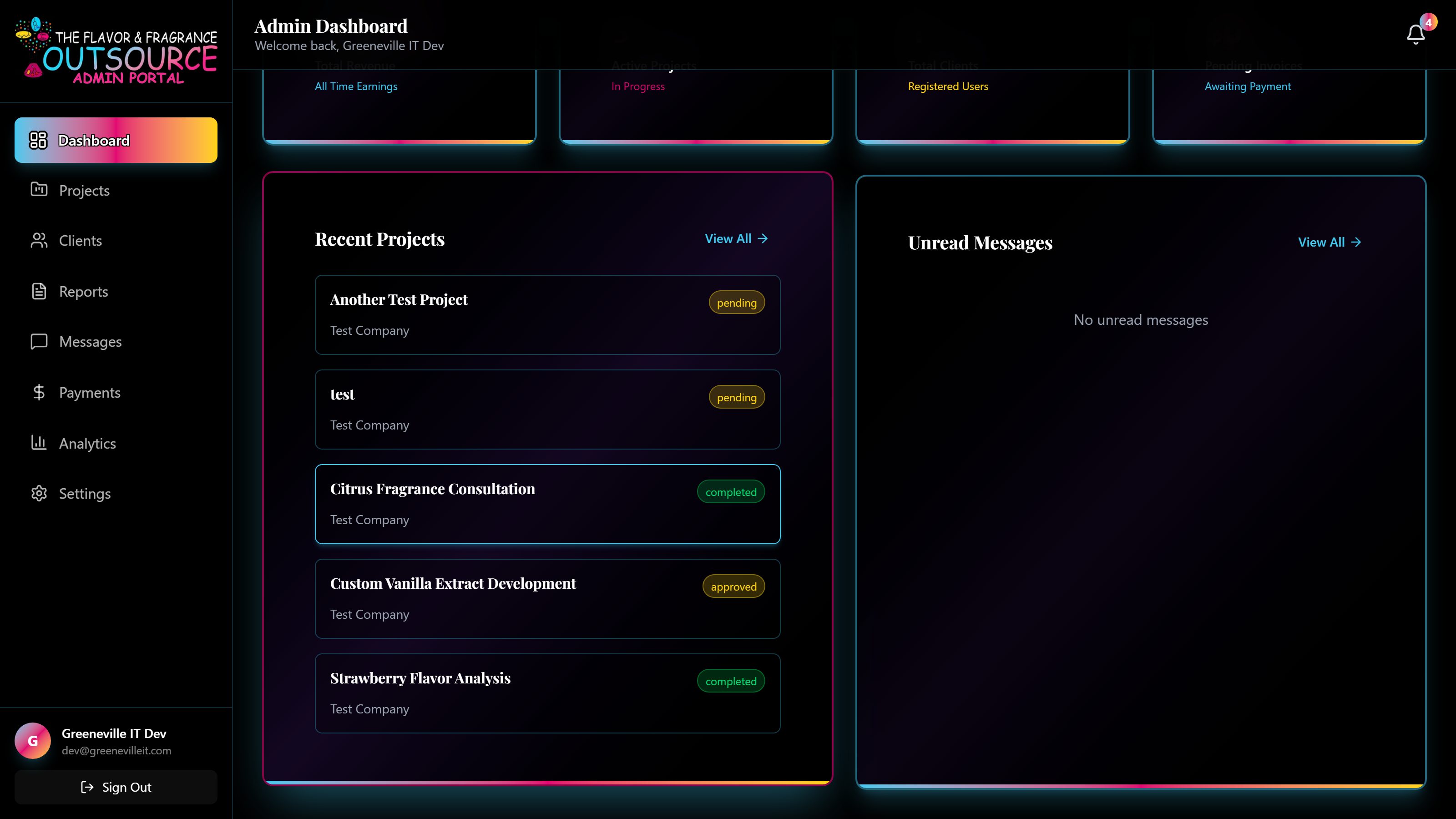Click the completed badge on Strawberry Flavor Analysis
The image size is (1456, 819).
[x=731, y=681]
